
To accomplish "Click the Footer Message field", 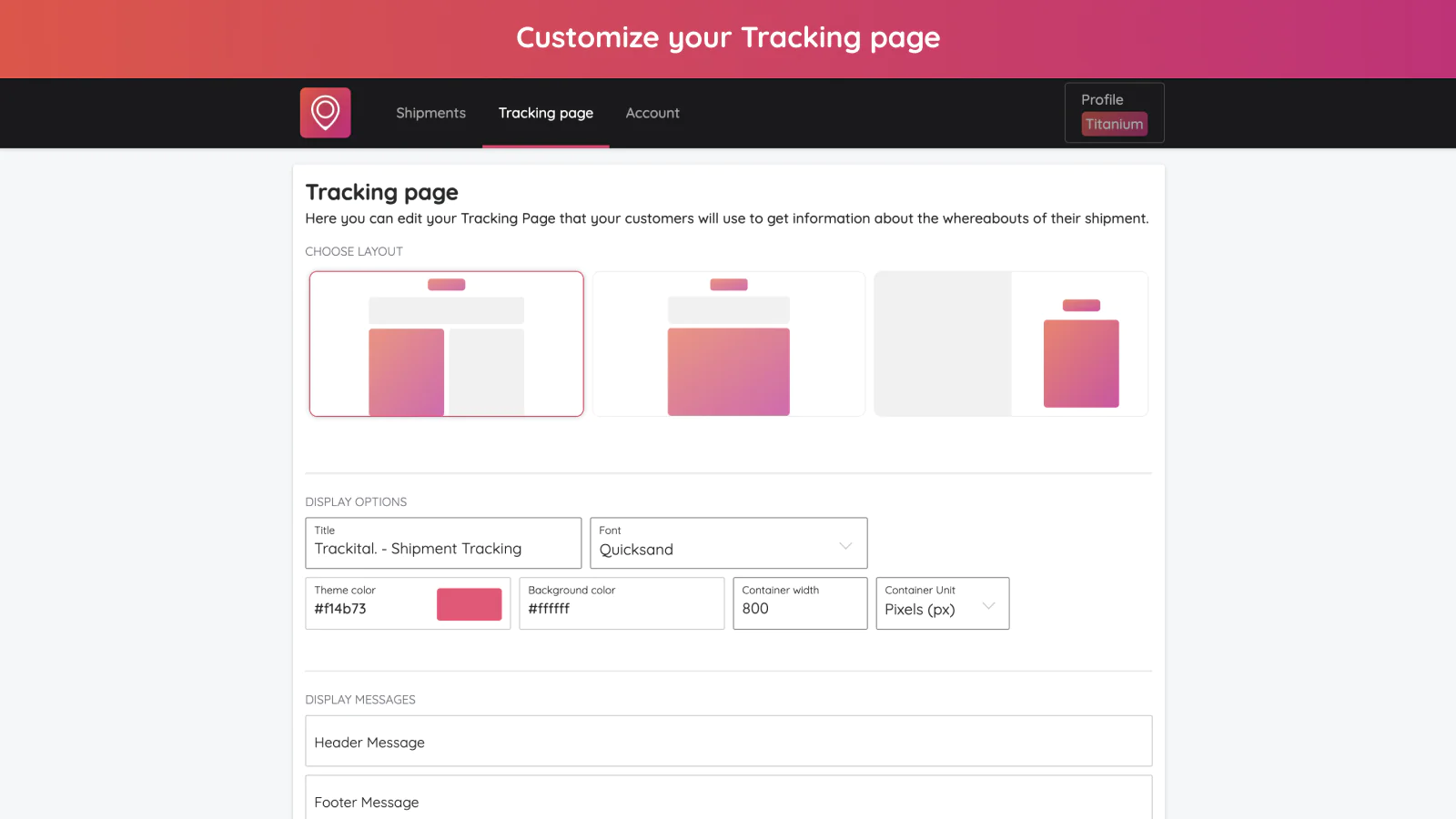I will pyautogui.click(x=729, y=798).
